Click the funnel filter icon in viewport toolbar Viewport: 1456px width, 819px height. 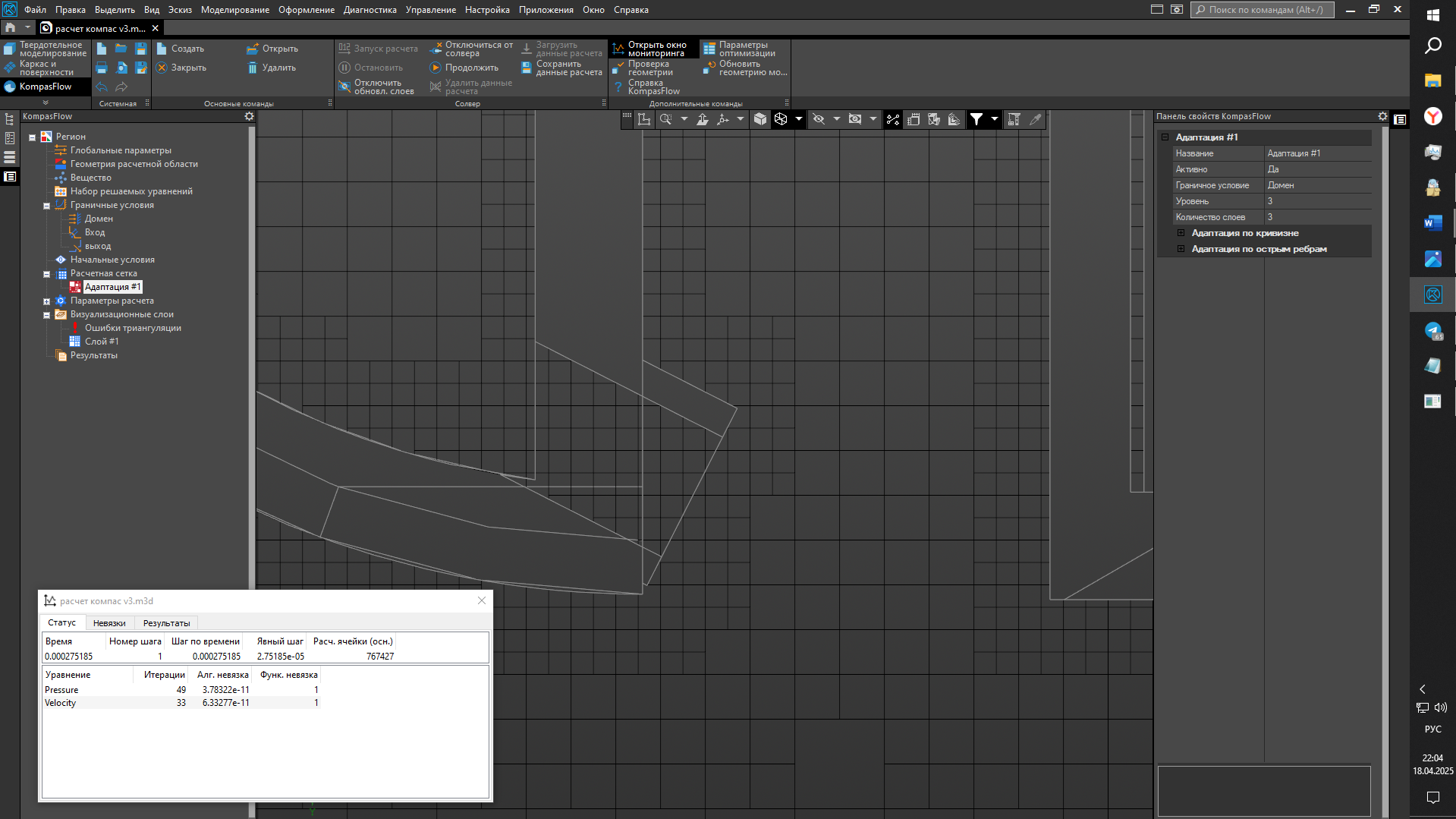(x=976, y=119)
